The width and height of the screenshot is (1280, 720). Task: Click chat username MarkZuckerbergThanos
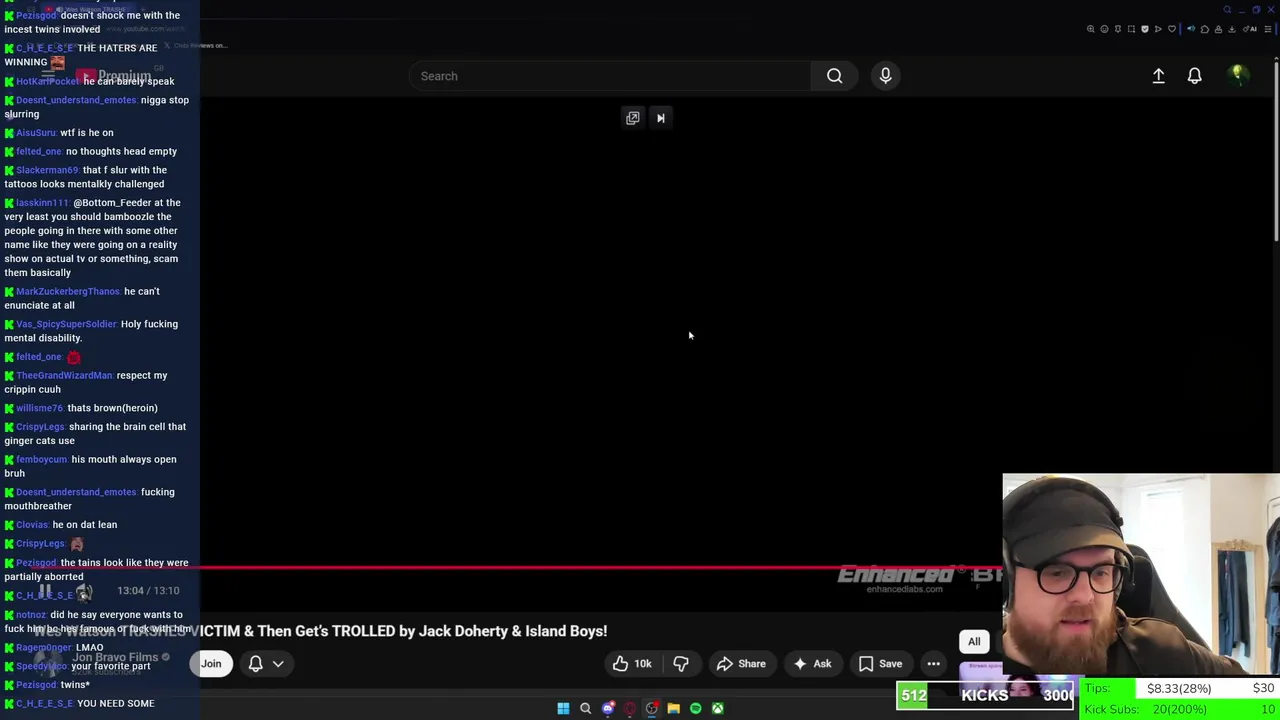(x=68, y=292)
